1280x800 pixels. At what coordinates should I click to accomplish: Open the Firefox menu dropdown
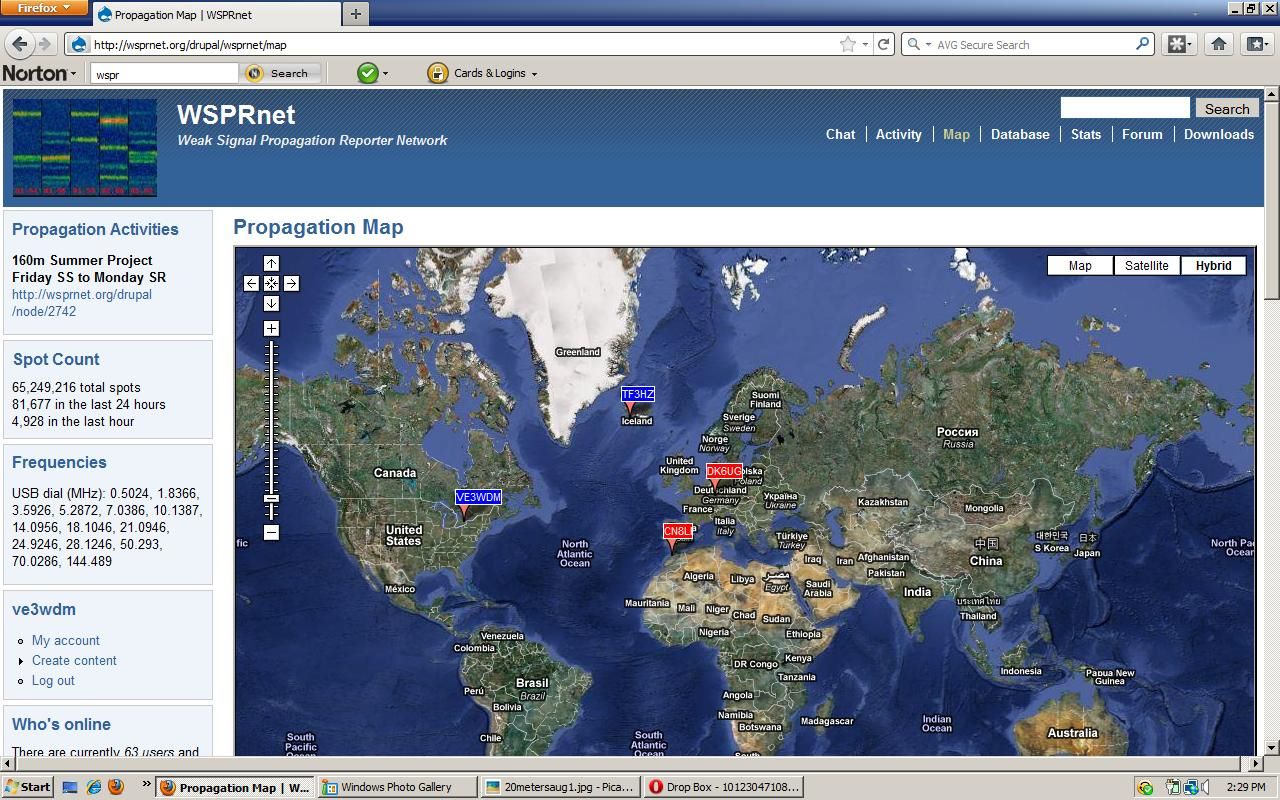click(44, 8)
